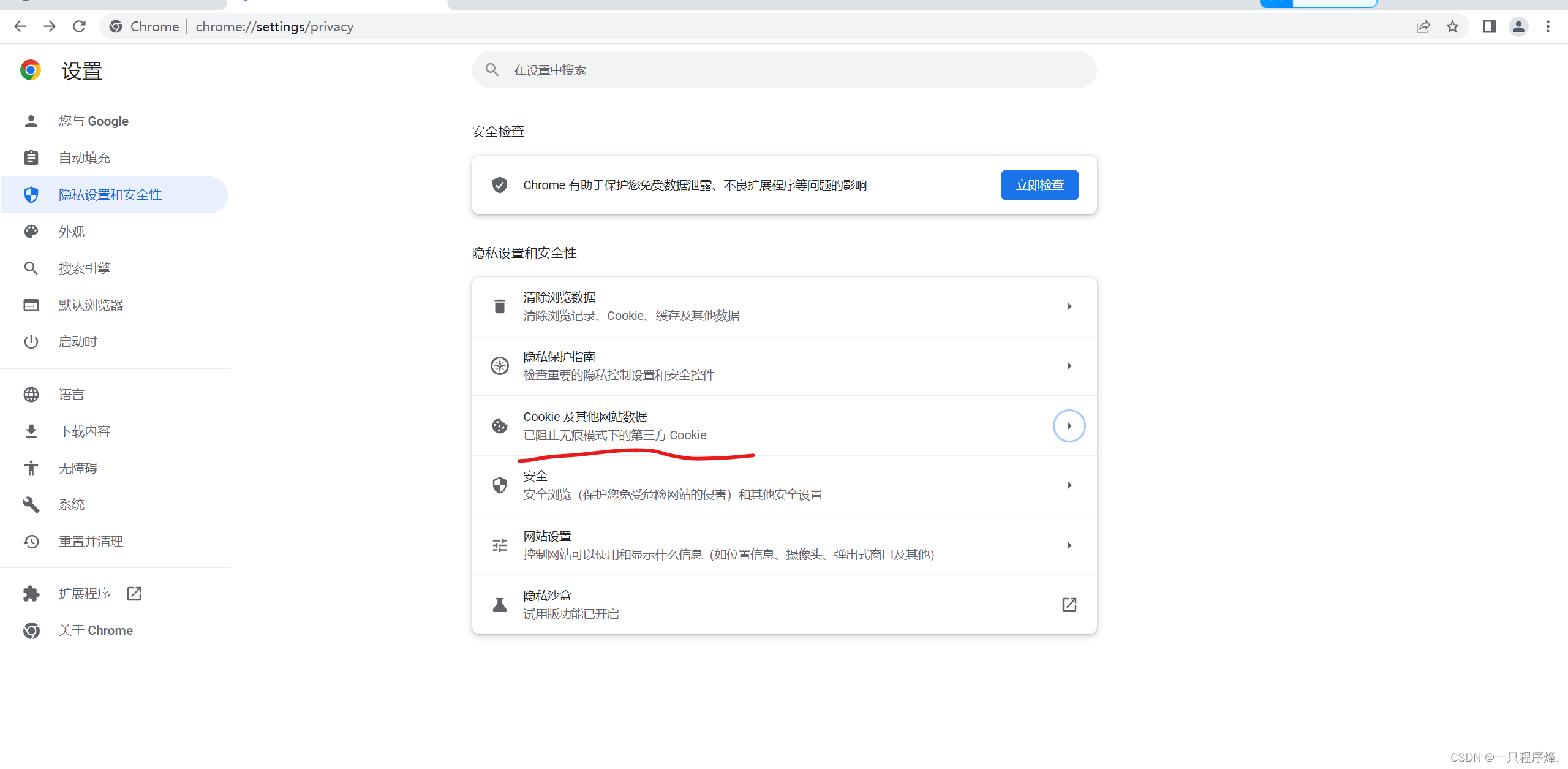Viewport: 1568px width, 769px height.
Task: Focus the 在设置中搜索 search field
Action: tap(784, 70)
